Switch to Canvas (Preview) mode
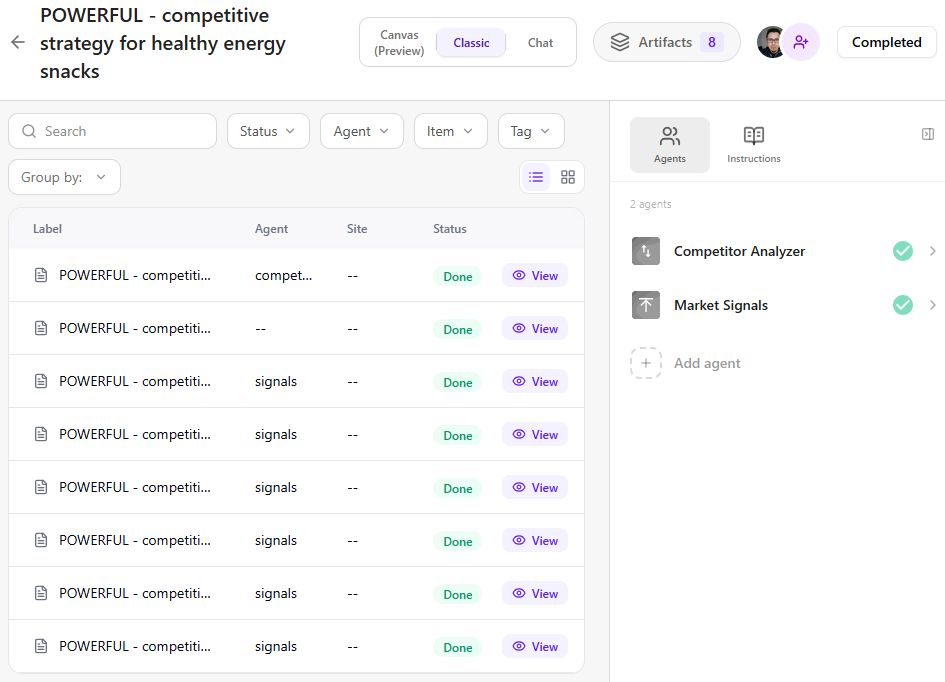The image size is (945, 682). pos(400,42)
